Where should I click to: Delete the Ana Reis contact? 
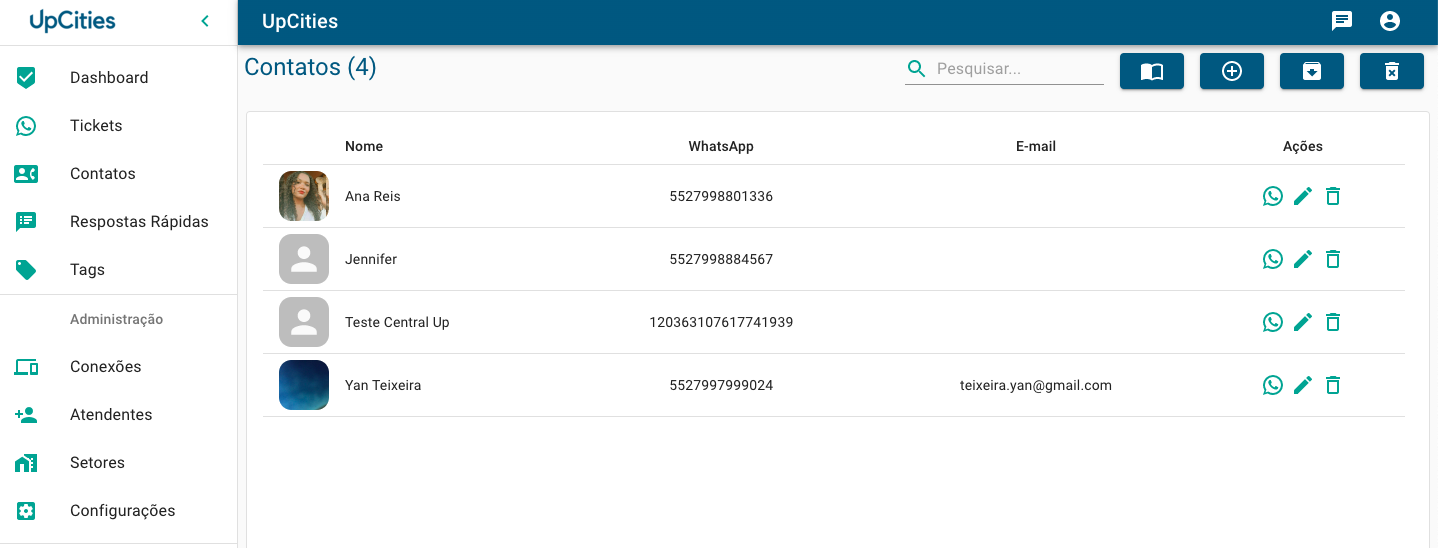point(1333,196)
